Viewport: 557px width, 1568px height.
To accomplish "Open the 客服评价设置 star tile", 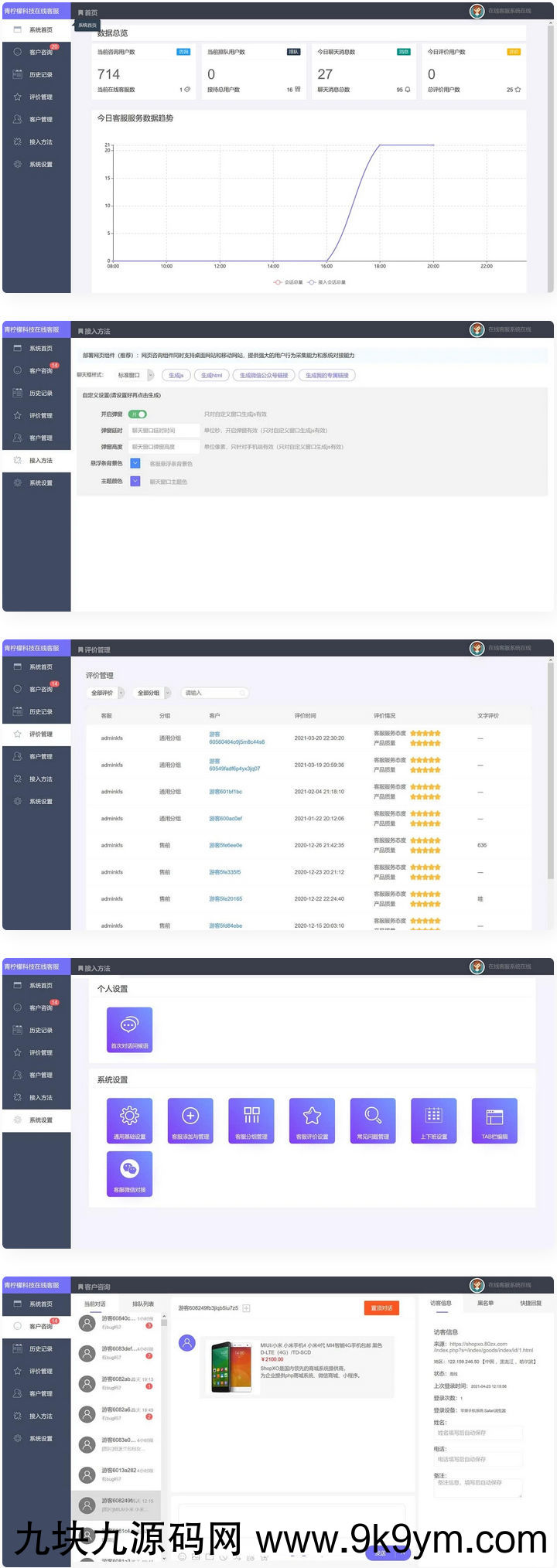I will (312, 1120).
